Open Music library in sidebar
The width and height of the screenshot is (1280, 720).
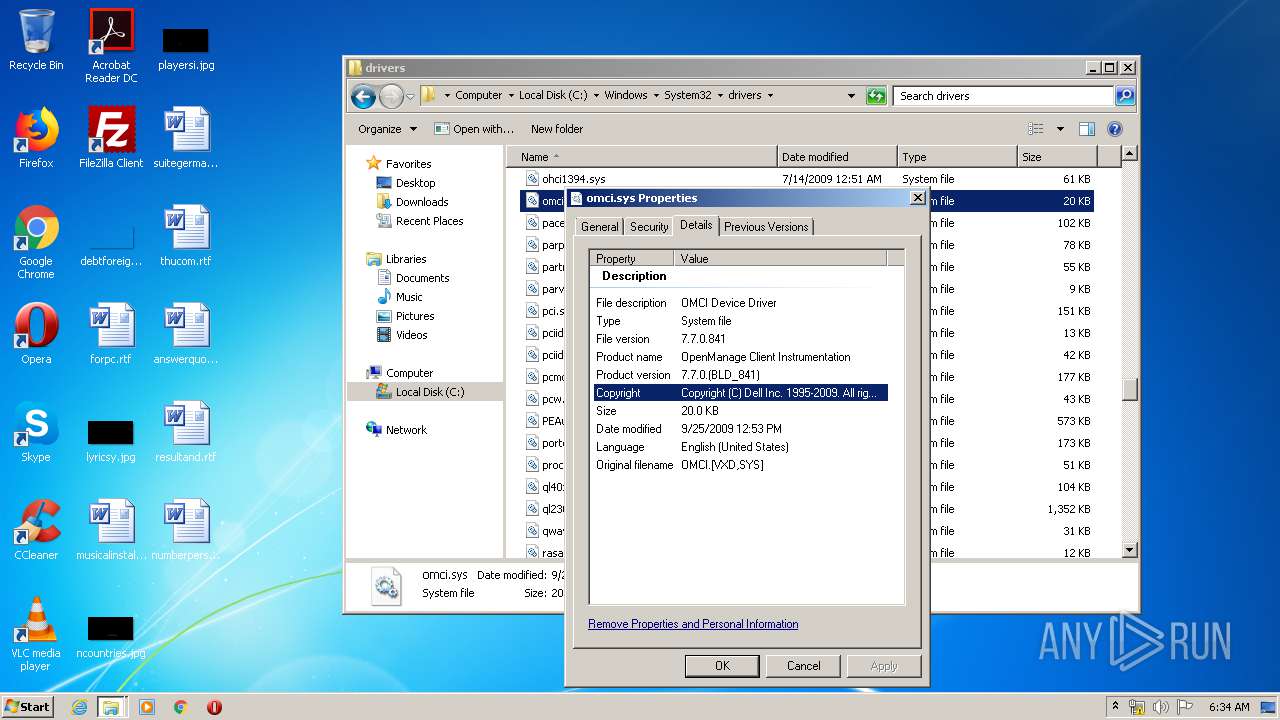[409, 297]
